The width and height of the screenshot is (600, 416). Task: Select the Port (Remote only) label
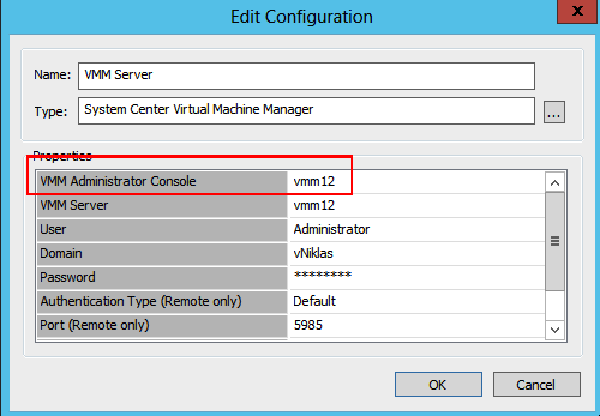click(x=162, y=325)
